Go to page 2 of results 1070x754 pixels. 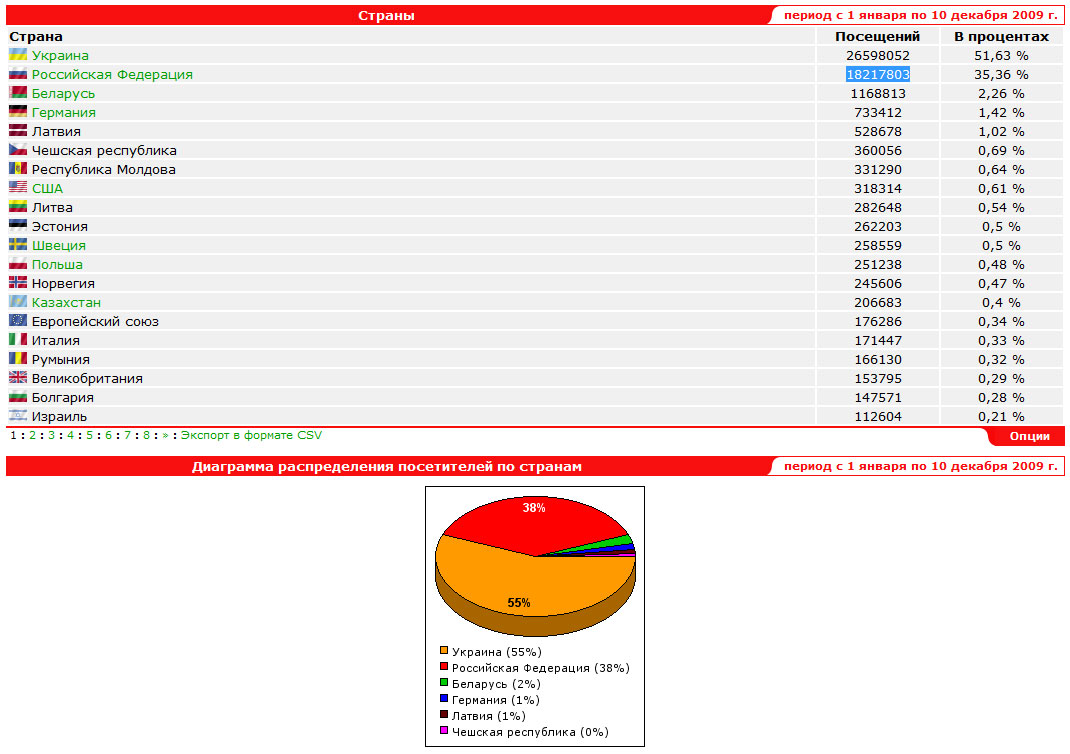(x=32, y=435)
